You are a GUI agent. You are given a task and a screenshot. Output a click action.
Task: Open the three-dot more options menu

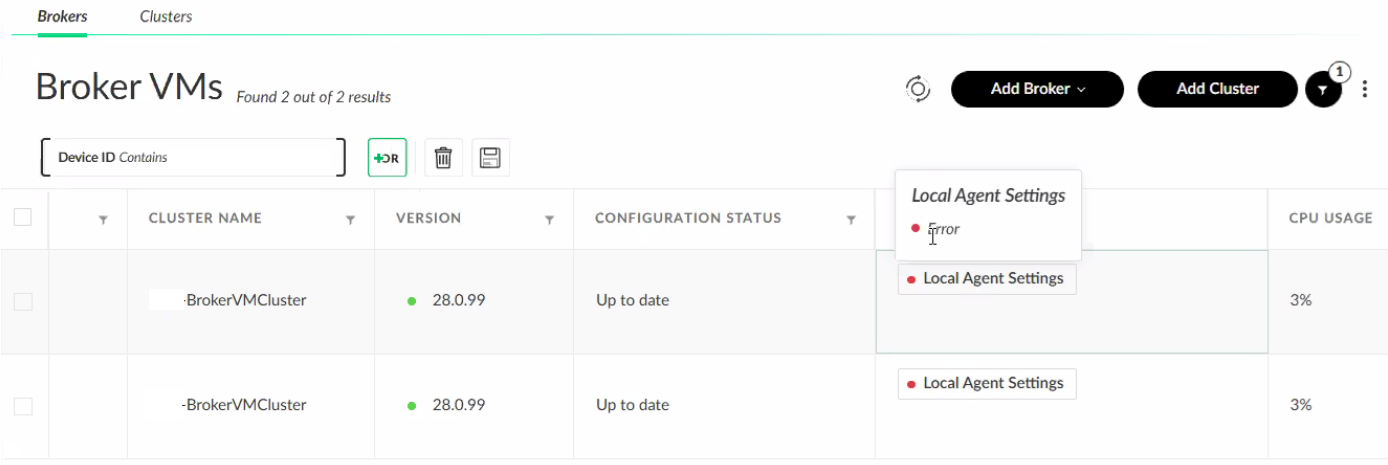[x=1365, y=90]
